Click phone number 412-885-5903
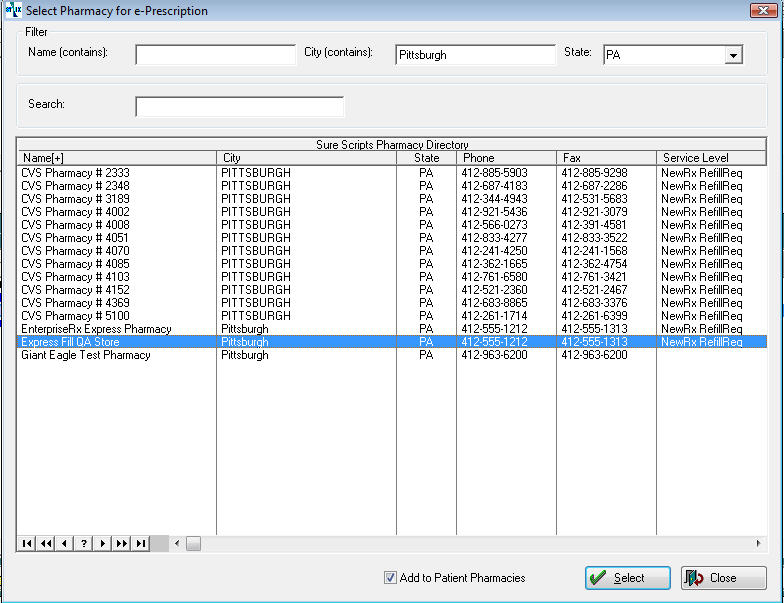784x603 pixels. click(x=494, y=173)
